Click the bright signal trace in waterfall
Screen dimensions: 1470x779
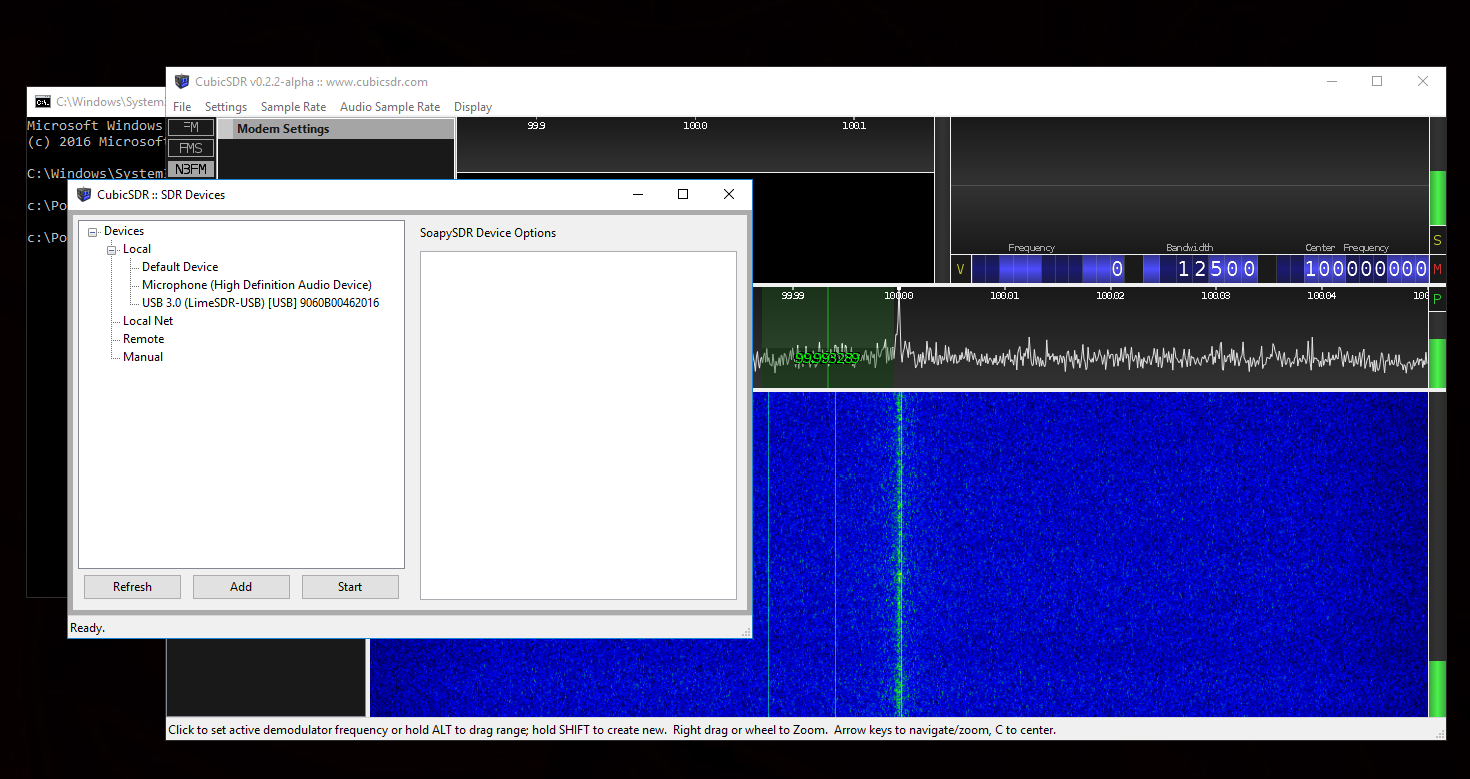(x=899, y=553)
